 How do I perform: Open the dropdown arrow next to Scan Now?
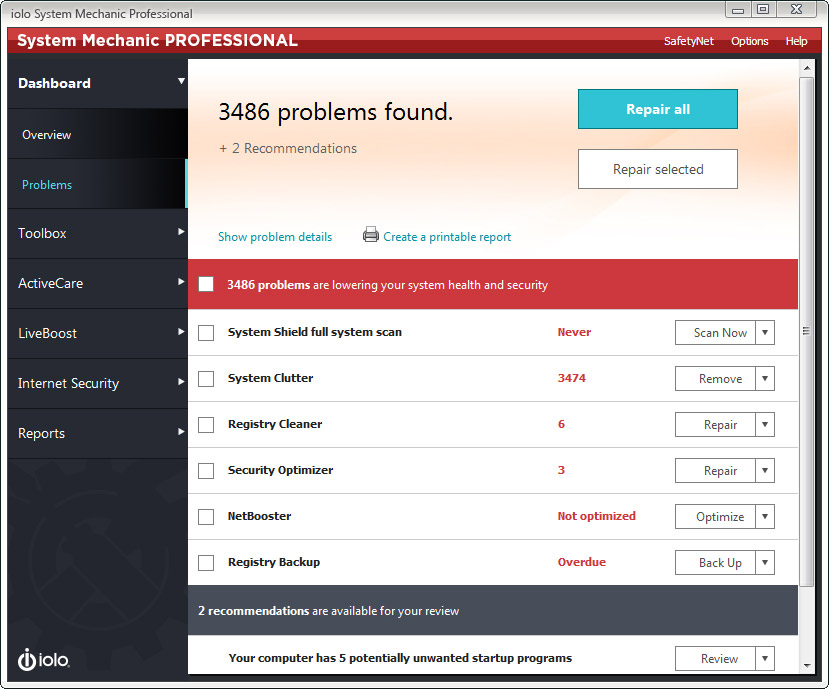click(765, 333)
